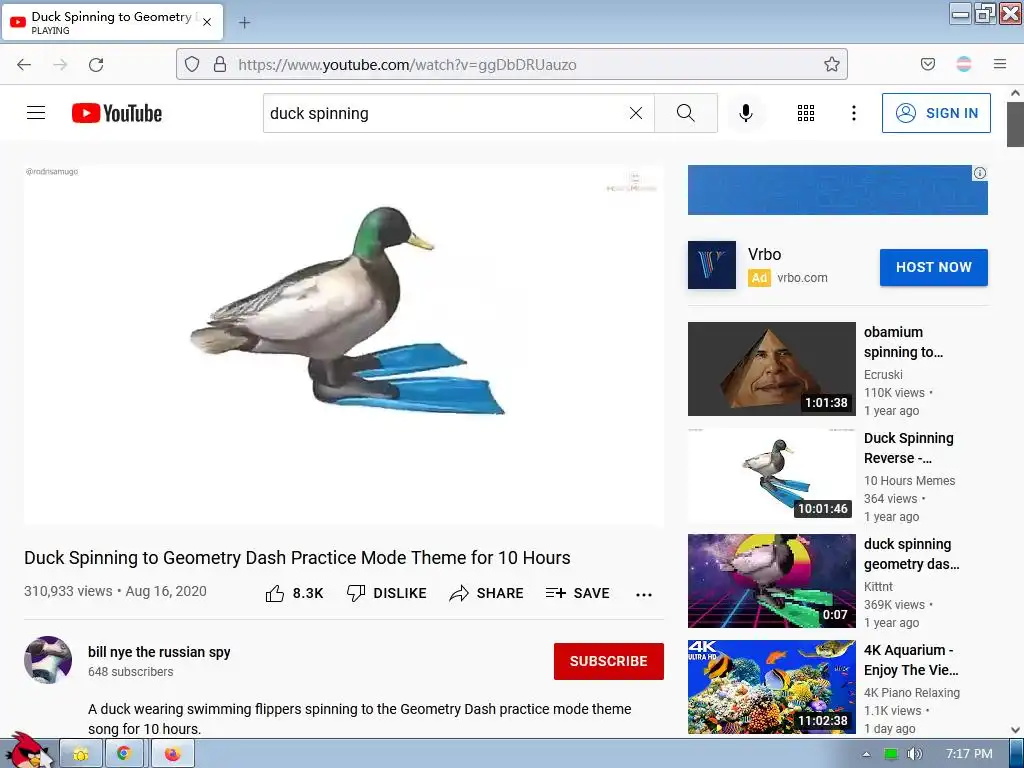
Task: Open the Pocket save icon
Action: [927, 64]
